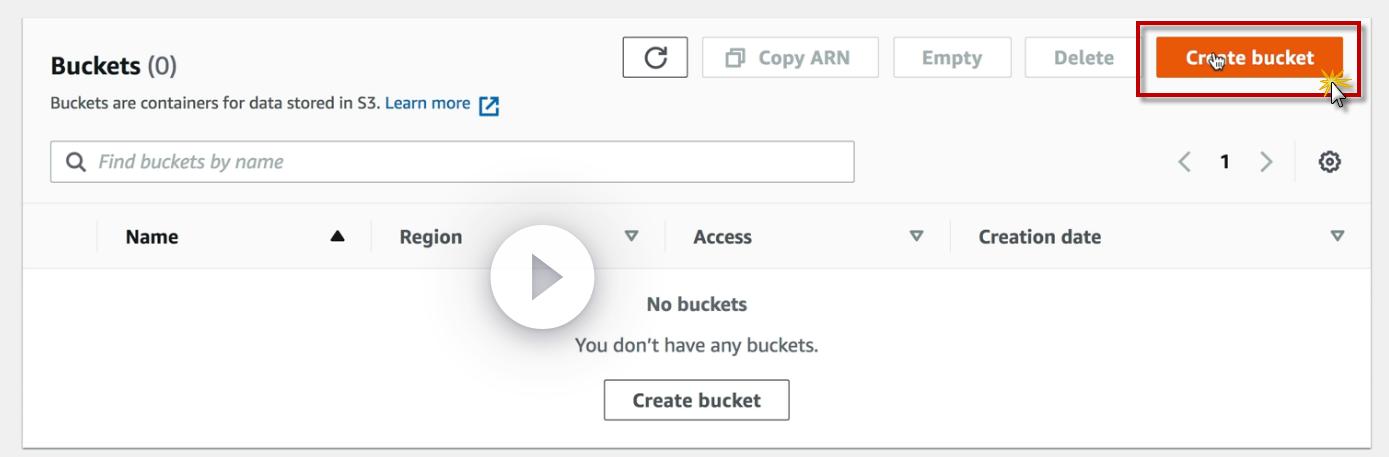This screenshot has width=1389, height=457.
Task: Sort by Access using its arrow
Action: [916, 237]
